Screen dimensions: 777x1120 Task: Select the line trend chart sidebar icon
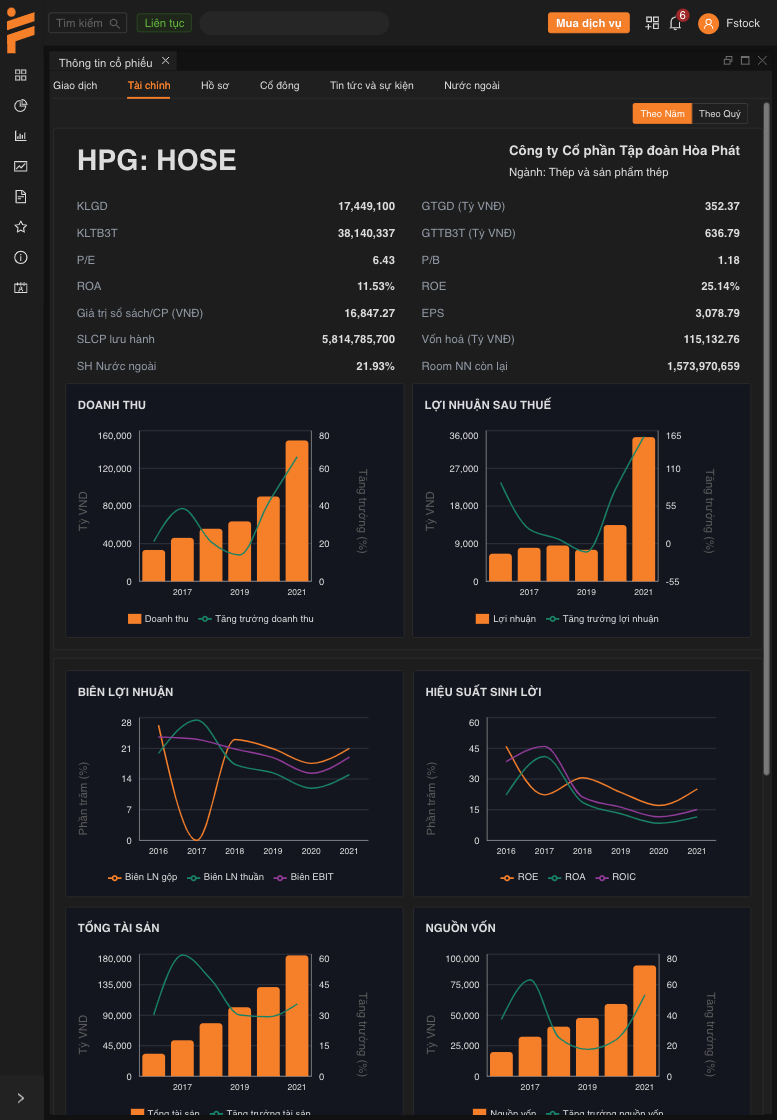pyautogui.click(x=20, y=166)
